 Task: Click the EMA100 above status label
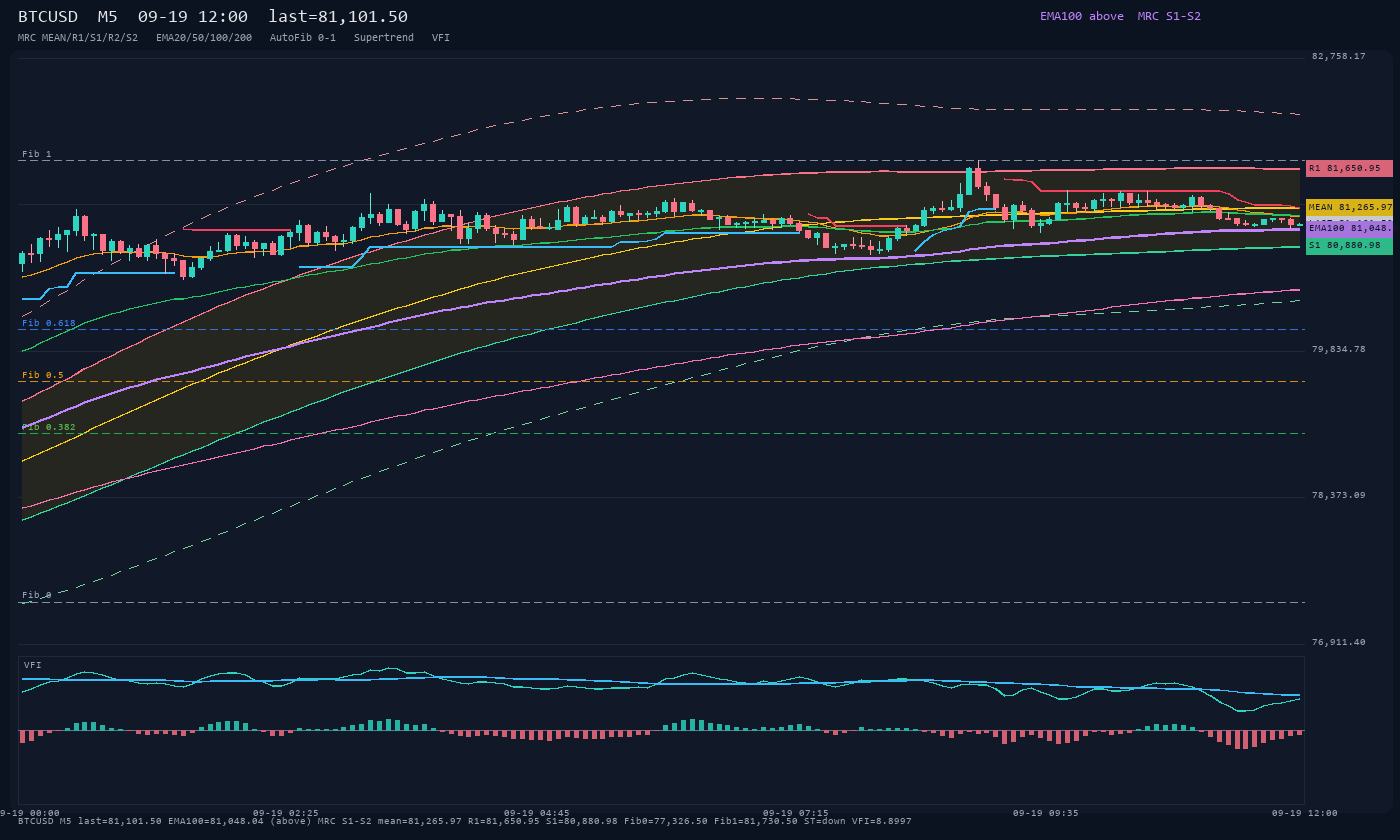click(x=1081, y=16)
